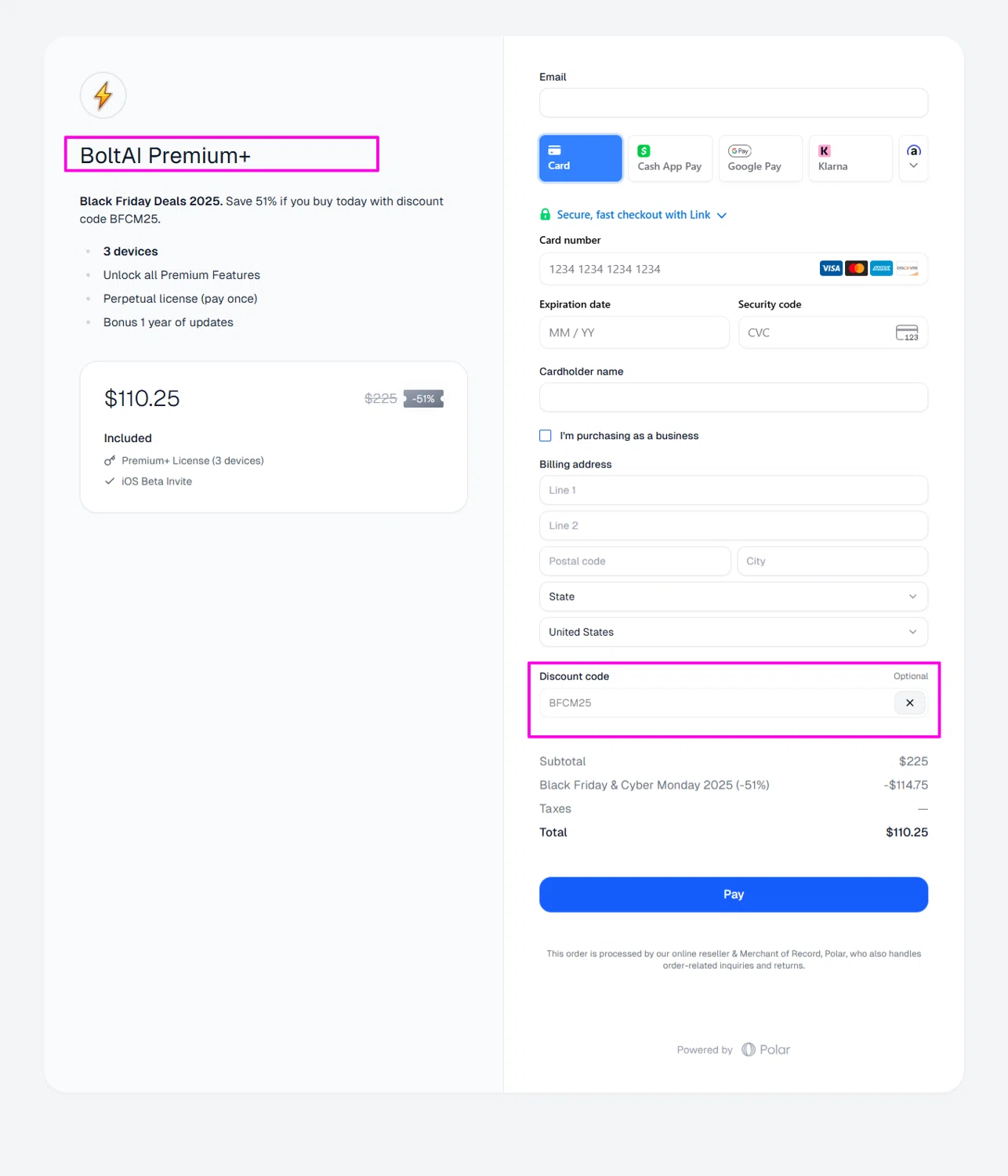Viewport: 1008px width, 1176px height.
Task: Click Black Friday & Cyber Monday 2025 line
Action: (x=733, y=785)
